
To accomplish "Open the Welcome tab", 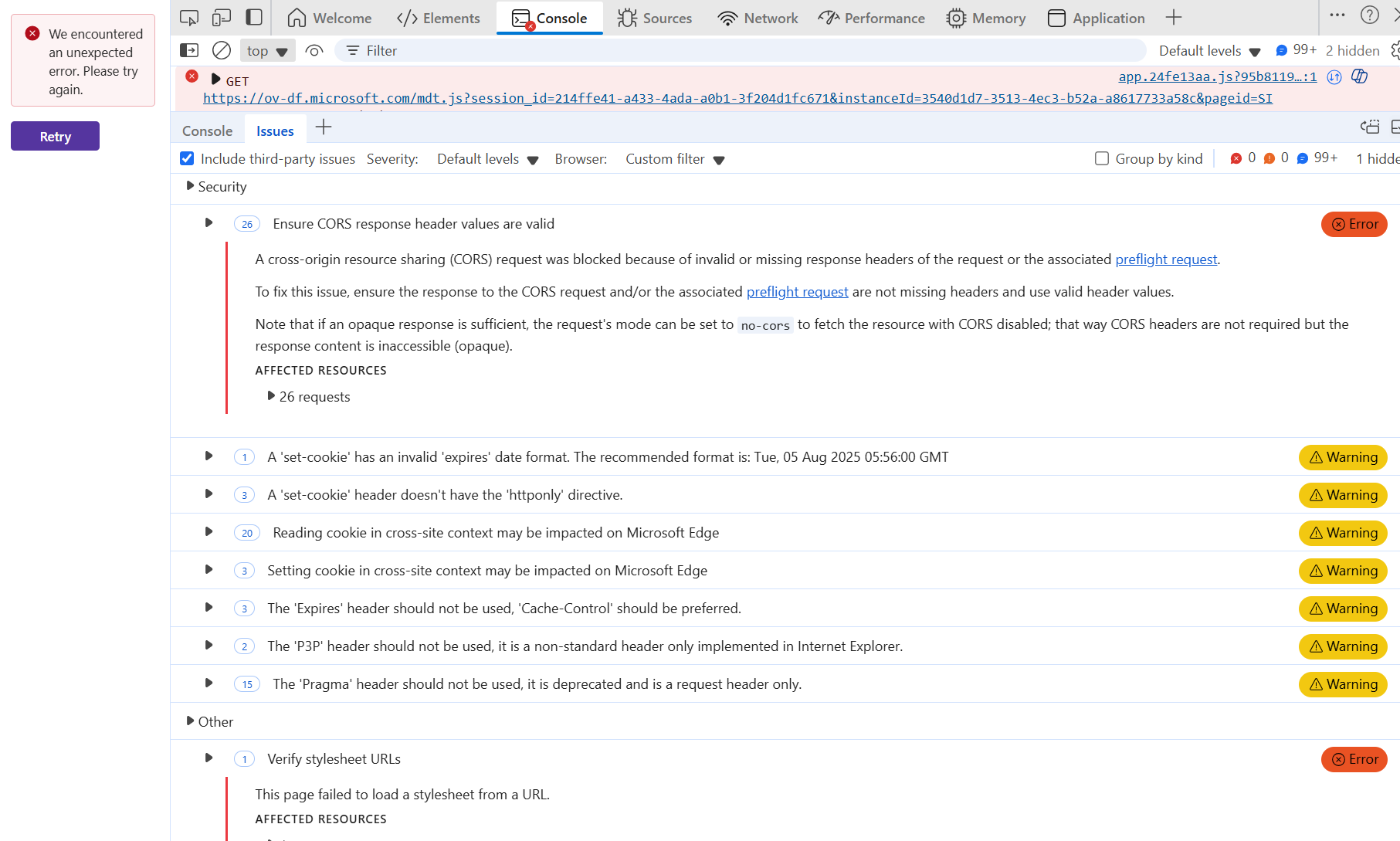I will pyautogui.click(x=329, y=18).
